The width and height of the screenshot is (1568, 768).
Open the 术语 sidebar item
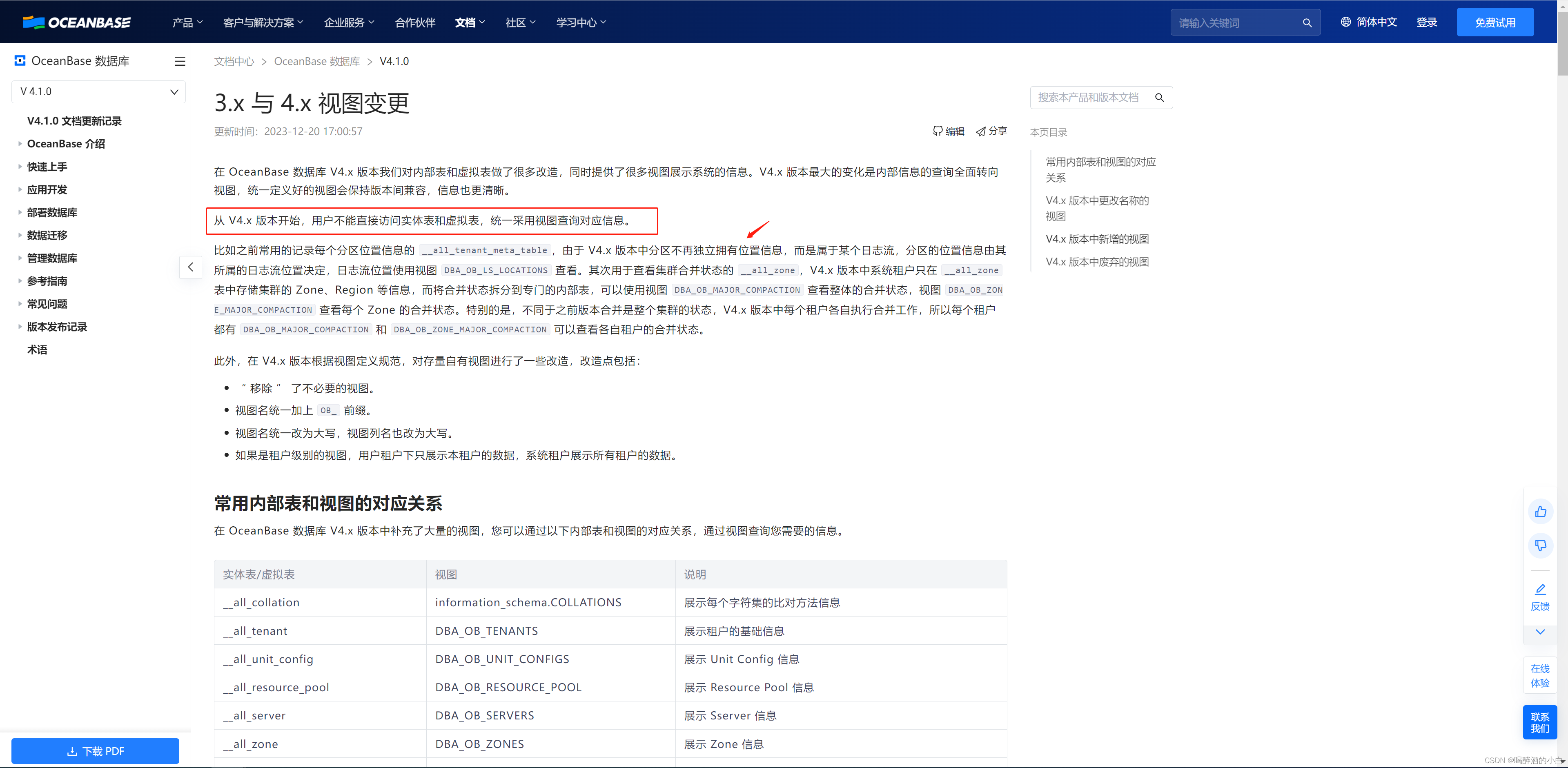click(x=37, y=350)
